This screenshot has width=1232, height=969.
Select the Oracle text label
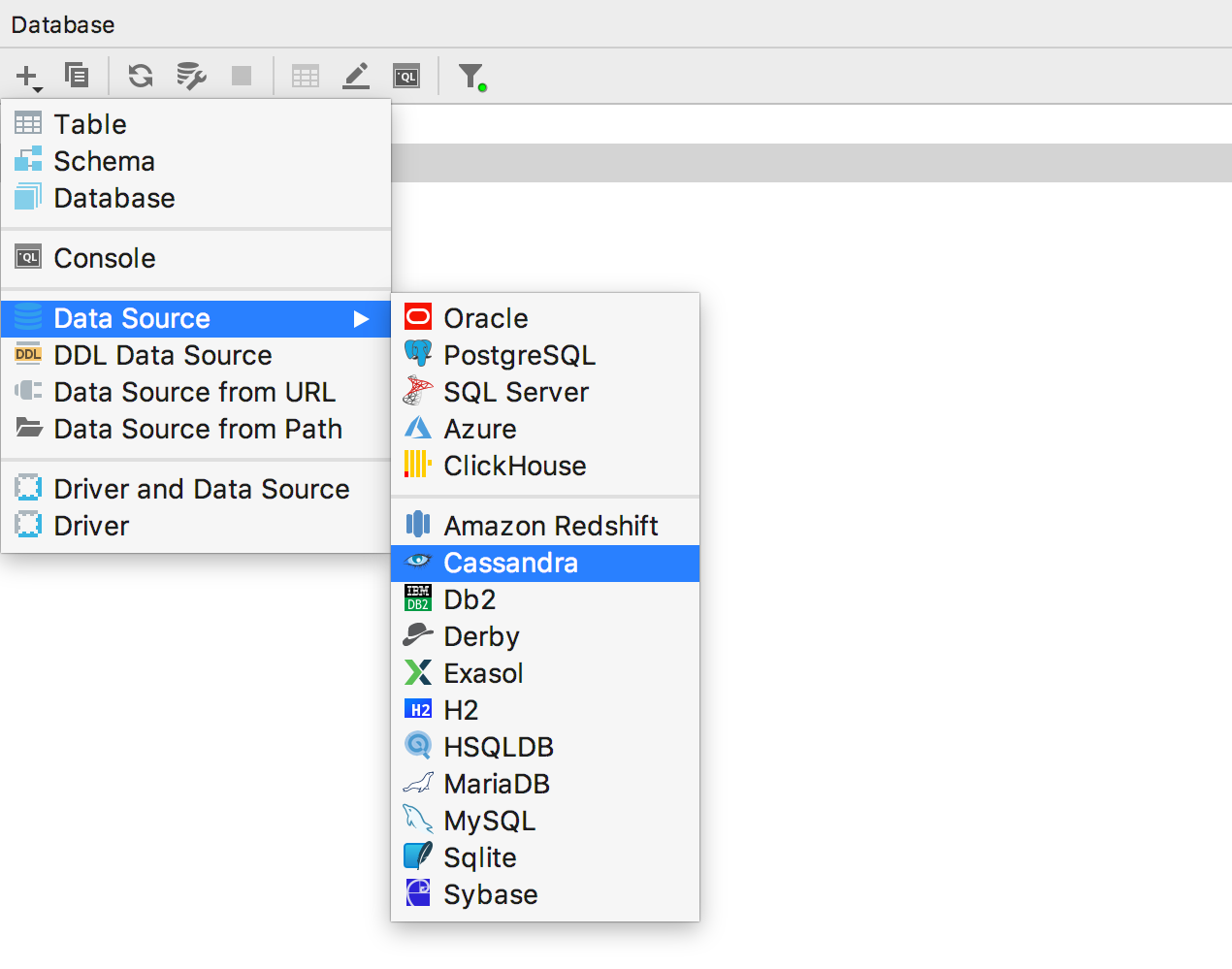[x=486, y=318]
